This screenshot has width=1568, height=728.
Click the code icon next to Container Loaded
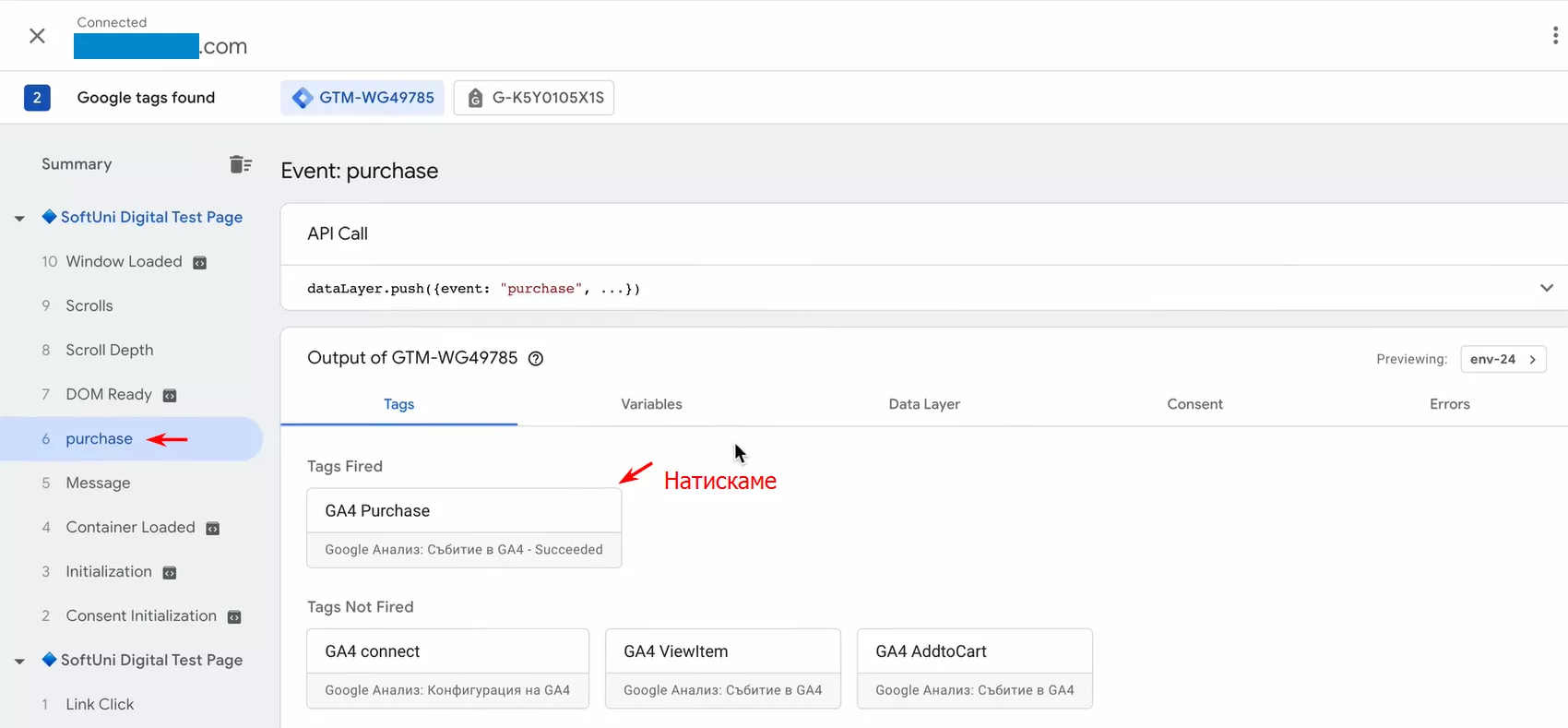tap(213, 529)
